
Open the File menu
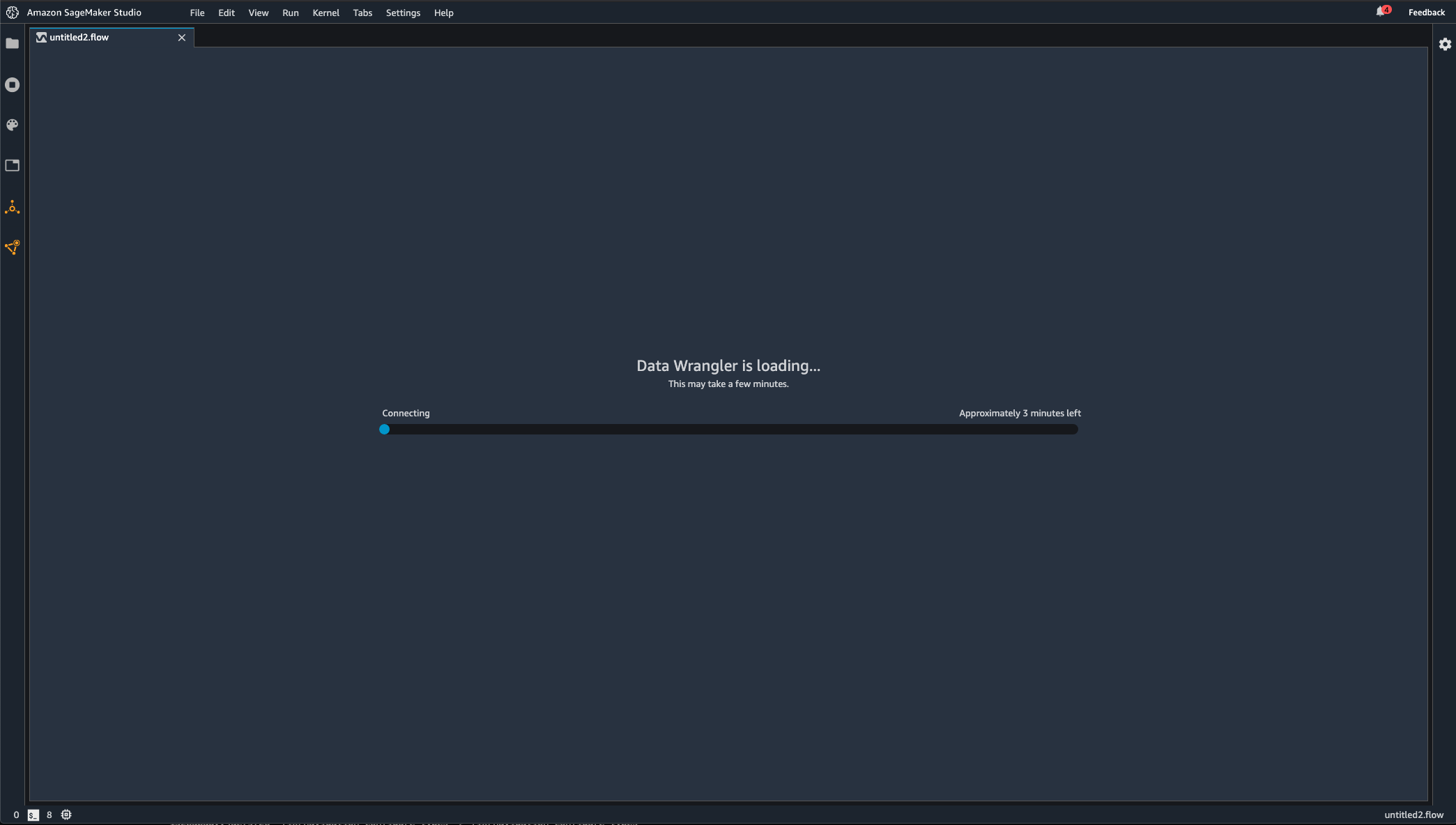(197, 13)
